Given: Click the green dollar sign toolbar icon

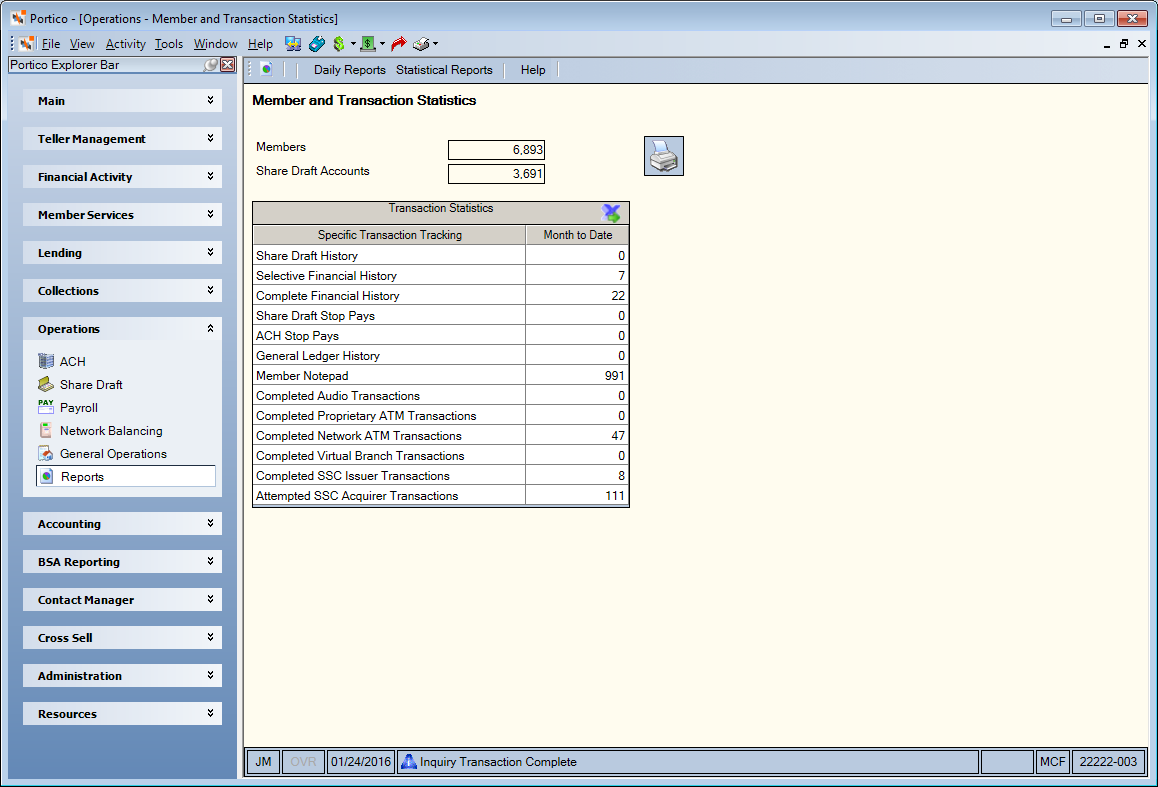Looking at the screenshot, I should pyautogui.click(x=339, y=44).
